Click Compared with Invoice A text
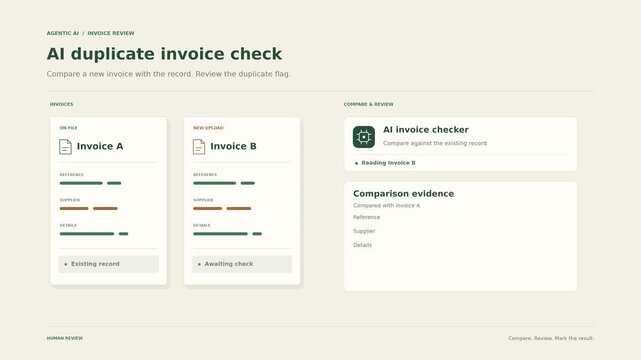Viewport: 641px width, 360px height. 386,206
